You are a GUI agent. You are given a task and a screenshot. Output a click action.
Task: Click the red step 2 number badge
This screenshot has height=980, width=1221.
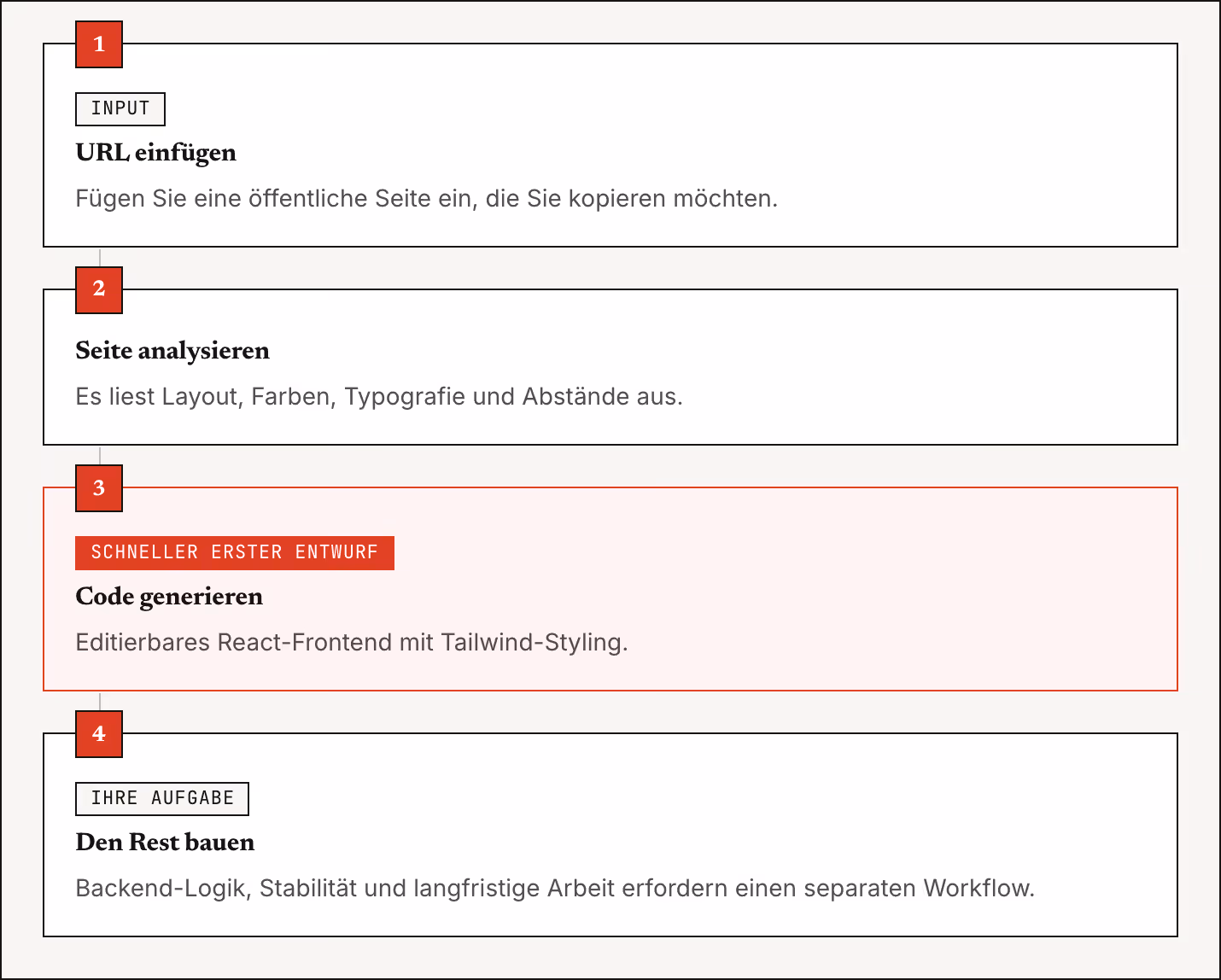[99, 290]
